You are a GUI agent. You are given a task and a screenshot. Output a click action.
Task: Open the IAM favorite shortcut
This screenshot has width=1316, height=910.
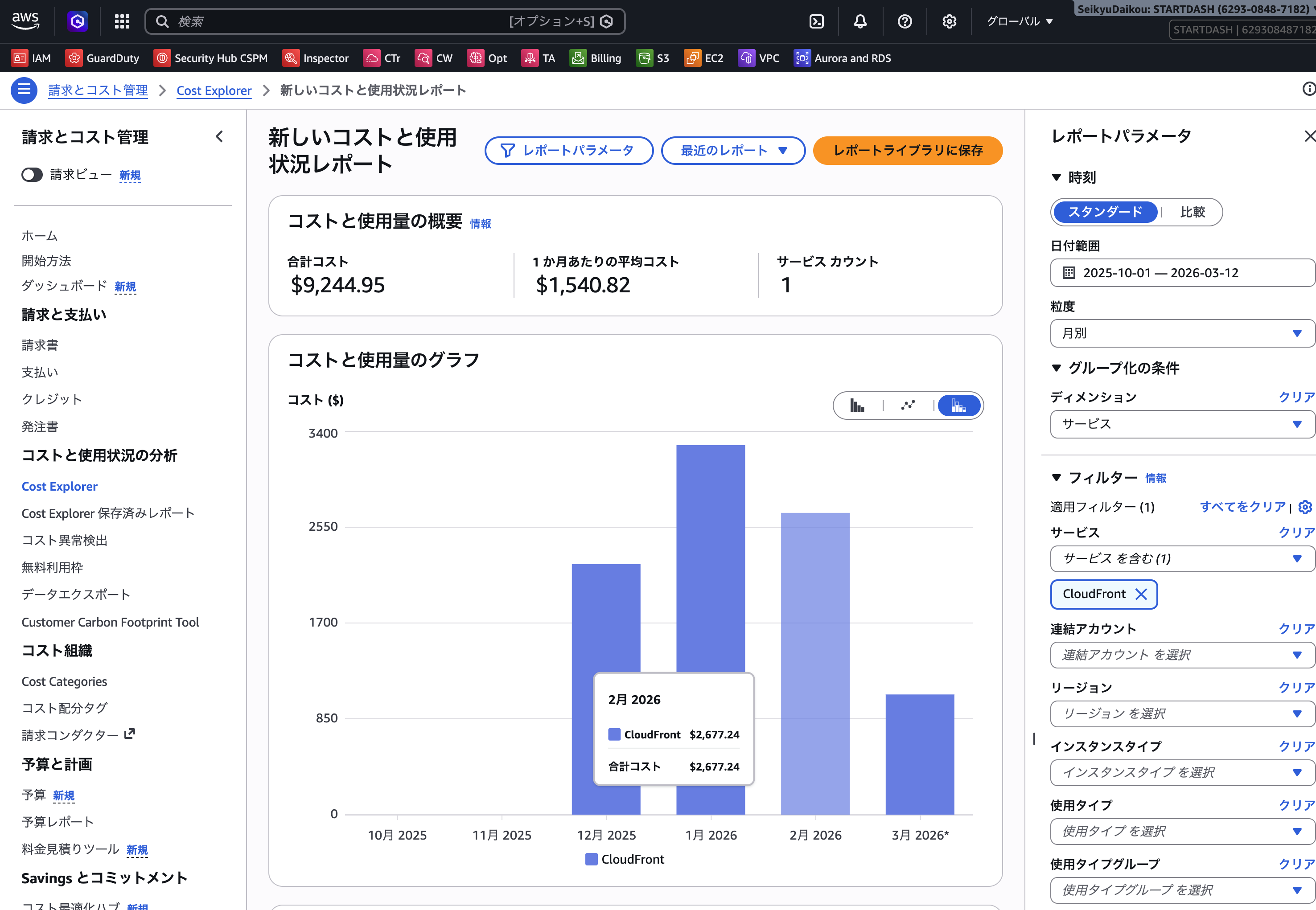(x=31, y=58)
